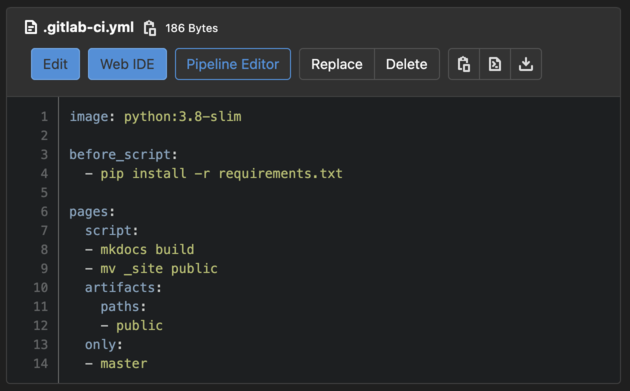Click the only key

click(100, 345)
